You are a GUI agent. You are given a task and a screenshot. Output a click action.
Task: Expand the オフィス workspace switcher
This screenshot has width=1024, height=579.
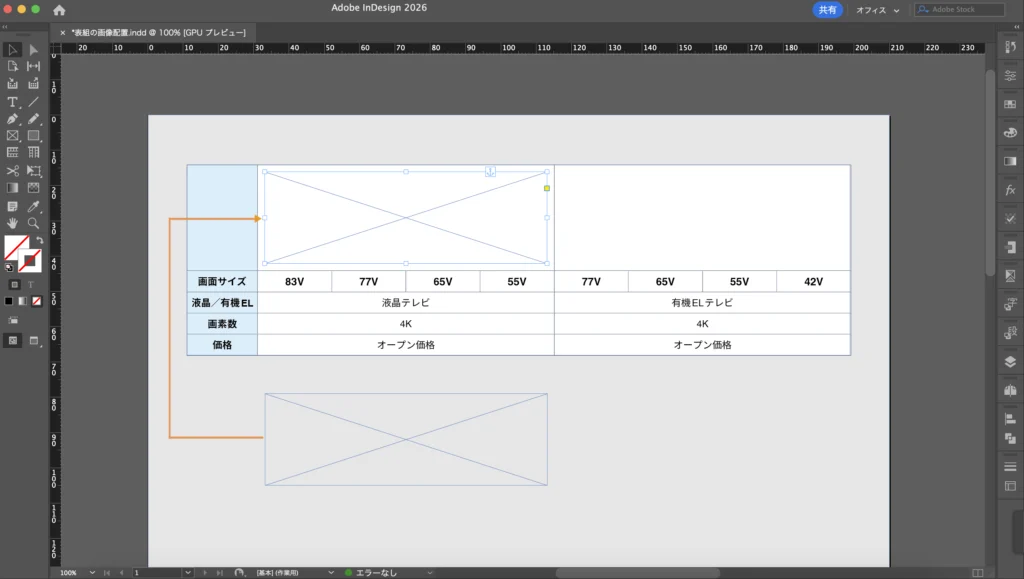pos(878,10)
